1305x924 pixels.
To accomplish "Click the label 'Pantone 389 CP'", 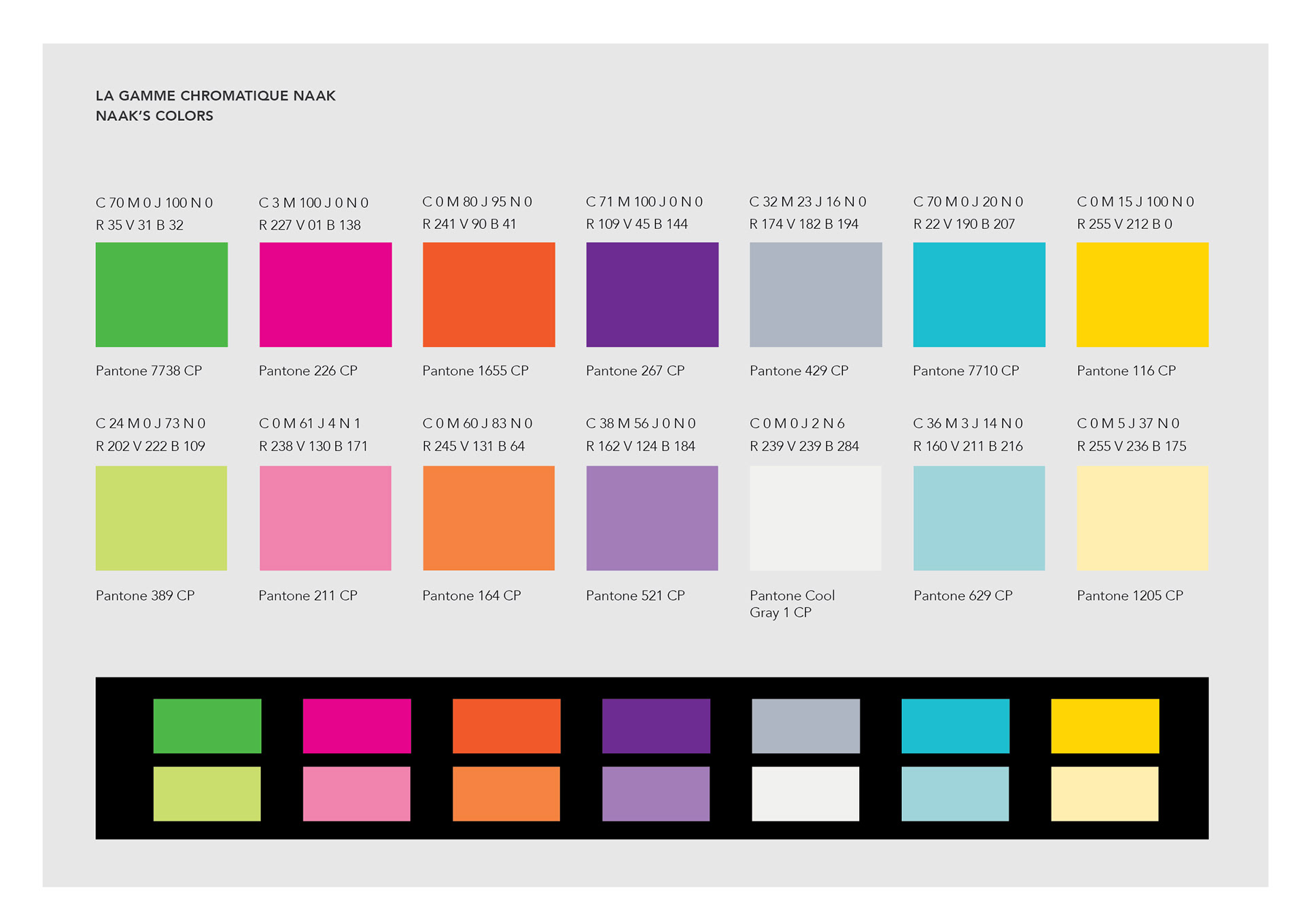I will 145,596.
